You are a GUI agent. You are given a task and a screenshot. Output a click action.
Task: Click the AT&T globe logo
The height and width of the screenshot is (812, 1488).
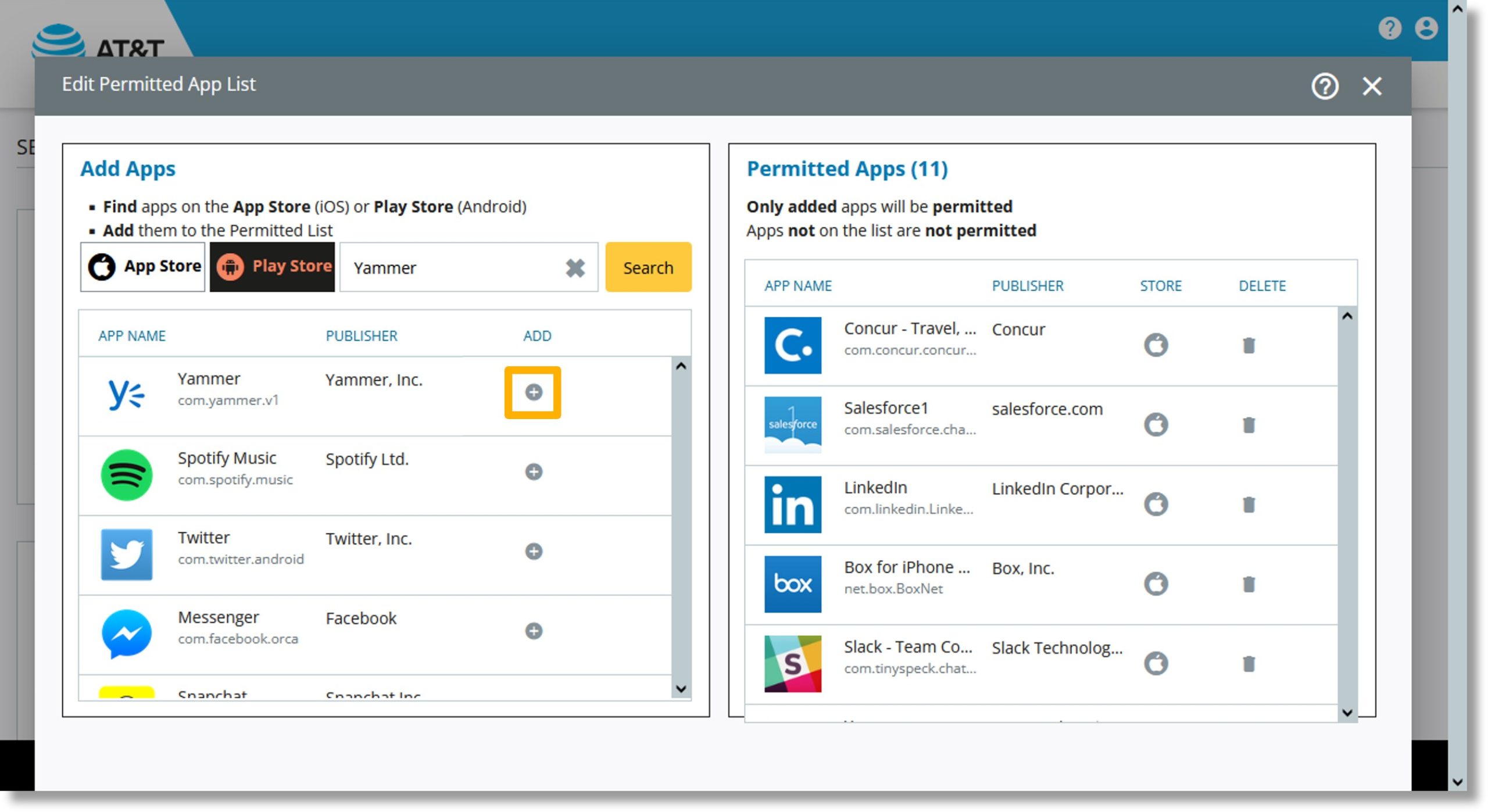(x=58, y=41)
